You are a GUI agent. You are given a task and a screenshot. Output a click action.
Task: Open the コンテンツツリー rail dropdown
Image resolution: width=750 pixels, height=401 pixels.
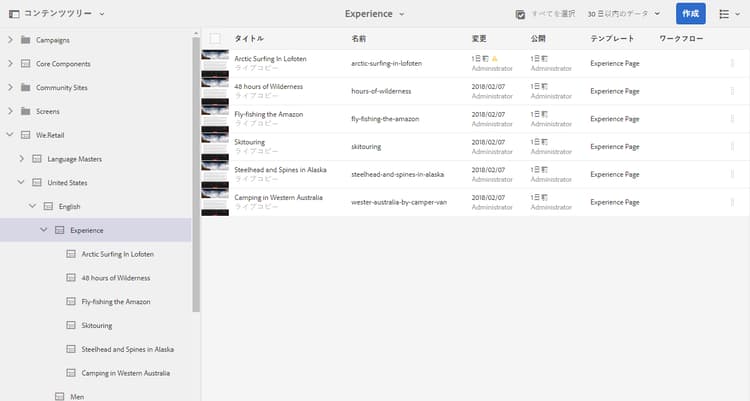click(x=64, y=14)
